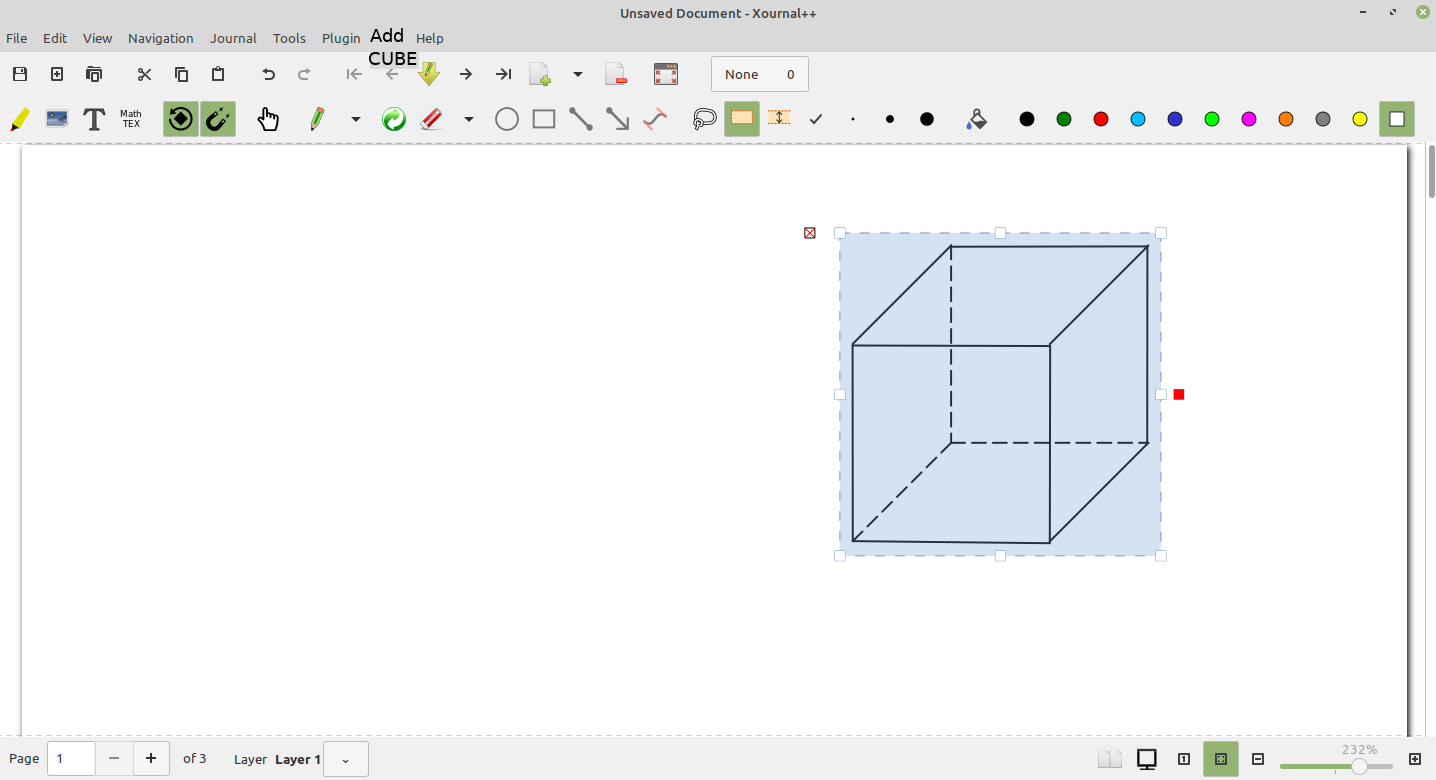Select the Text tool
This screenshot has width=1436, height=780.
coord(94,118)
